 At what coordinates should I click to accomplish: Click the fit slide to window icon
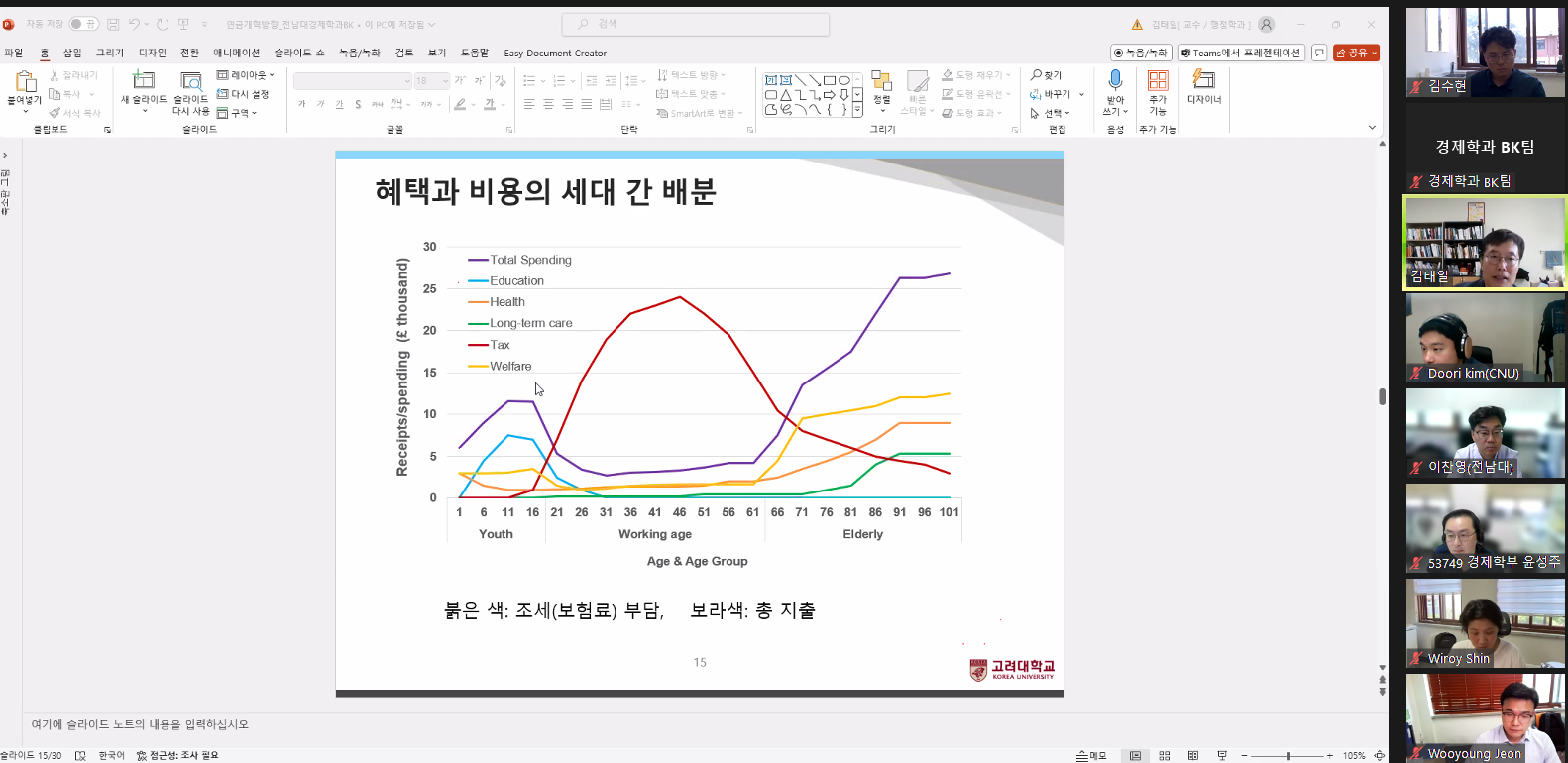coord(1379,755)
